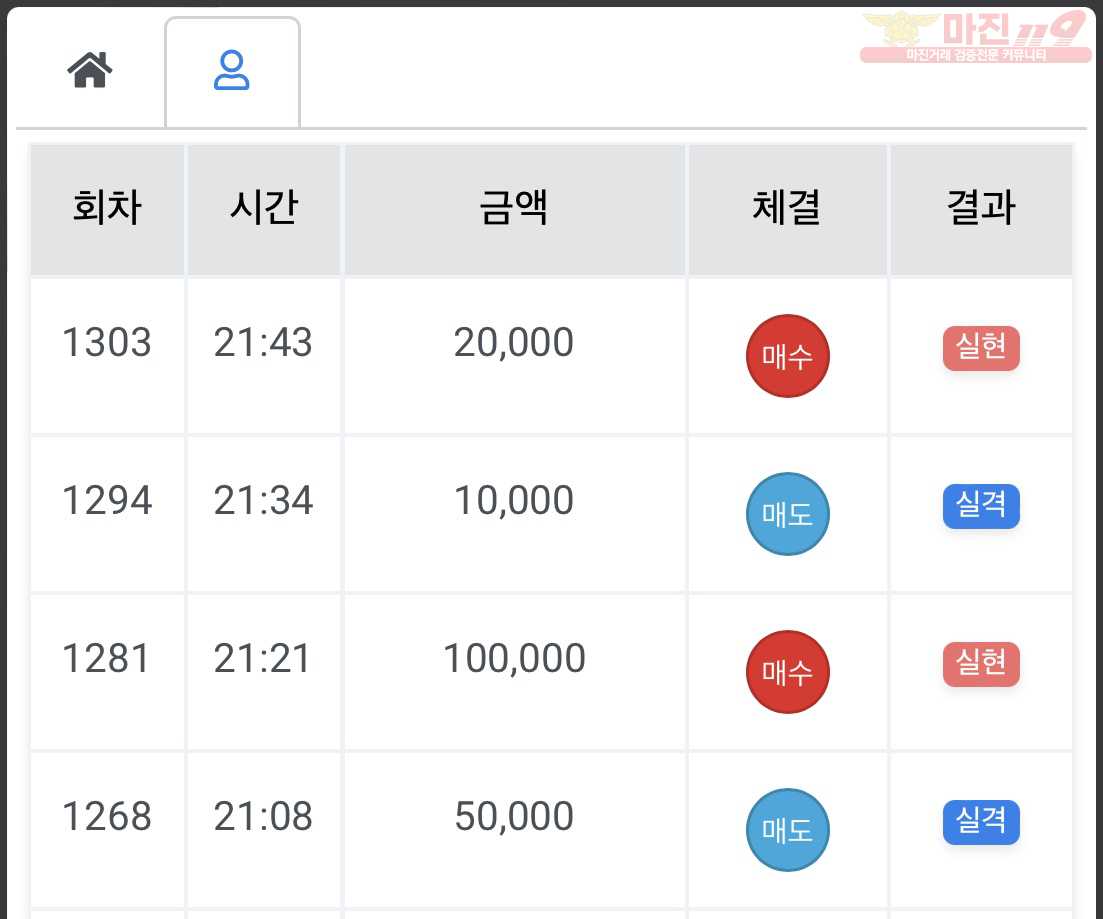Screen dimensions: 1103x919
Task: Click the 회차 column header
Action: point(108,209)
